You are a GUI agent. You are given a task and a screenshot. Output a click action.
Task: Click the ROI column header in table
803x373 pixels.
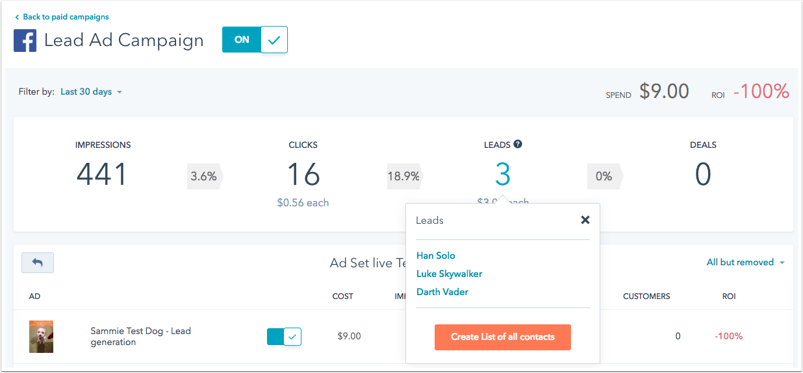pyautogui.click(x=728, y=296)
